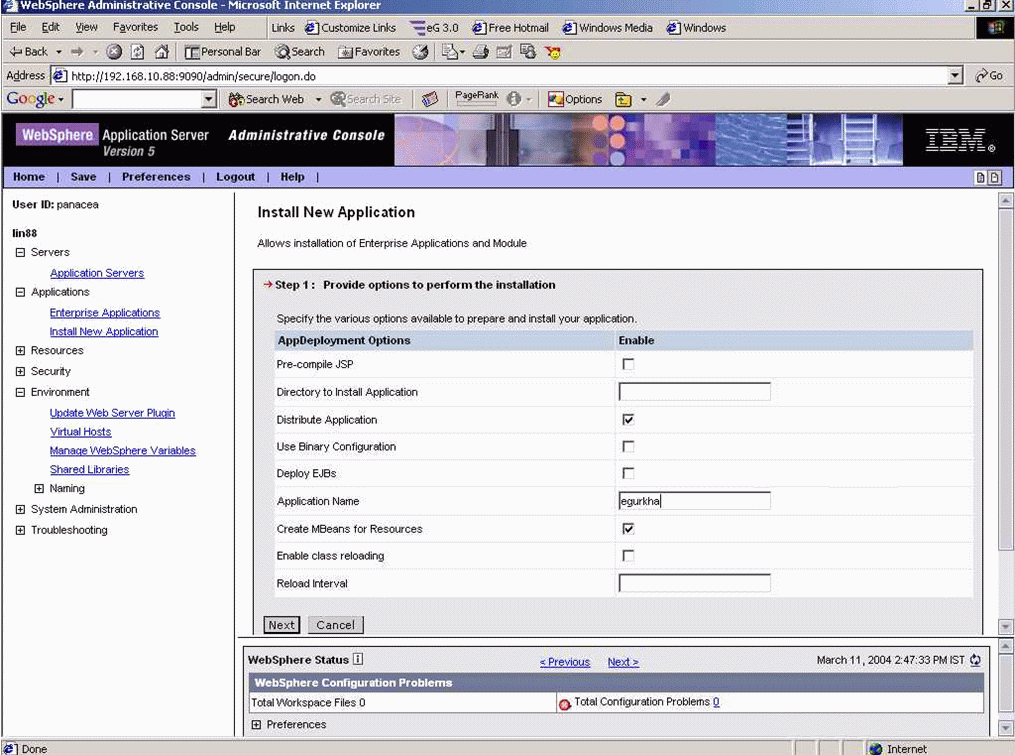1015x755 pixels.
Task: Open the Personal Bar
Action: point(223,52)
